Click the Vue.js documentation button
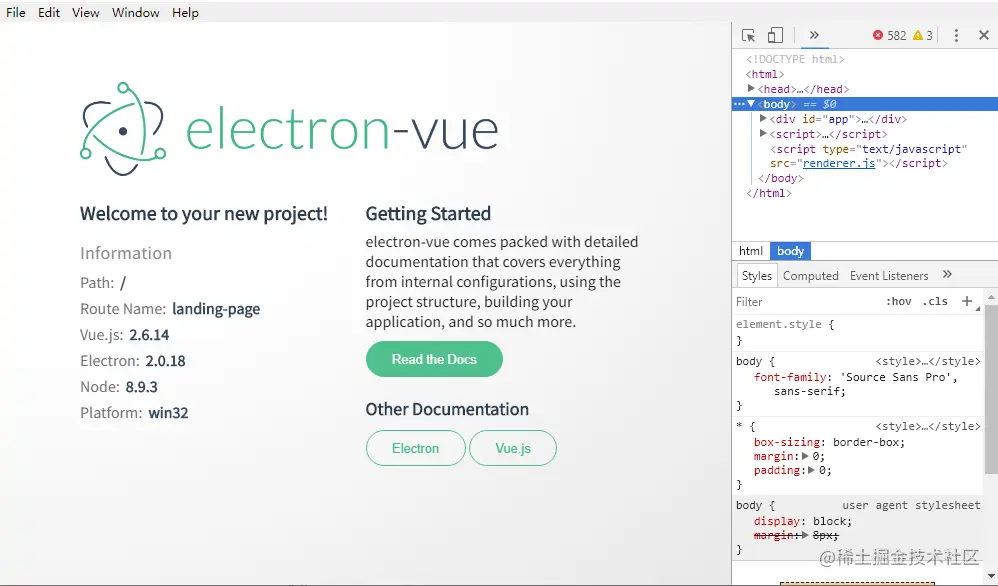The width and height of the screenshot is (998, 586). [513, 449]
